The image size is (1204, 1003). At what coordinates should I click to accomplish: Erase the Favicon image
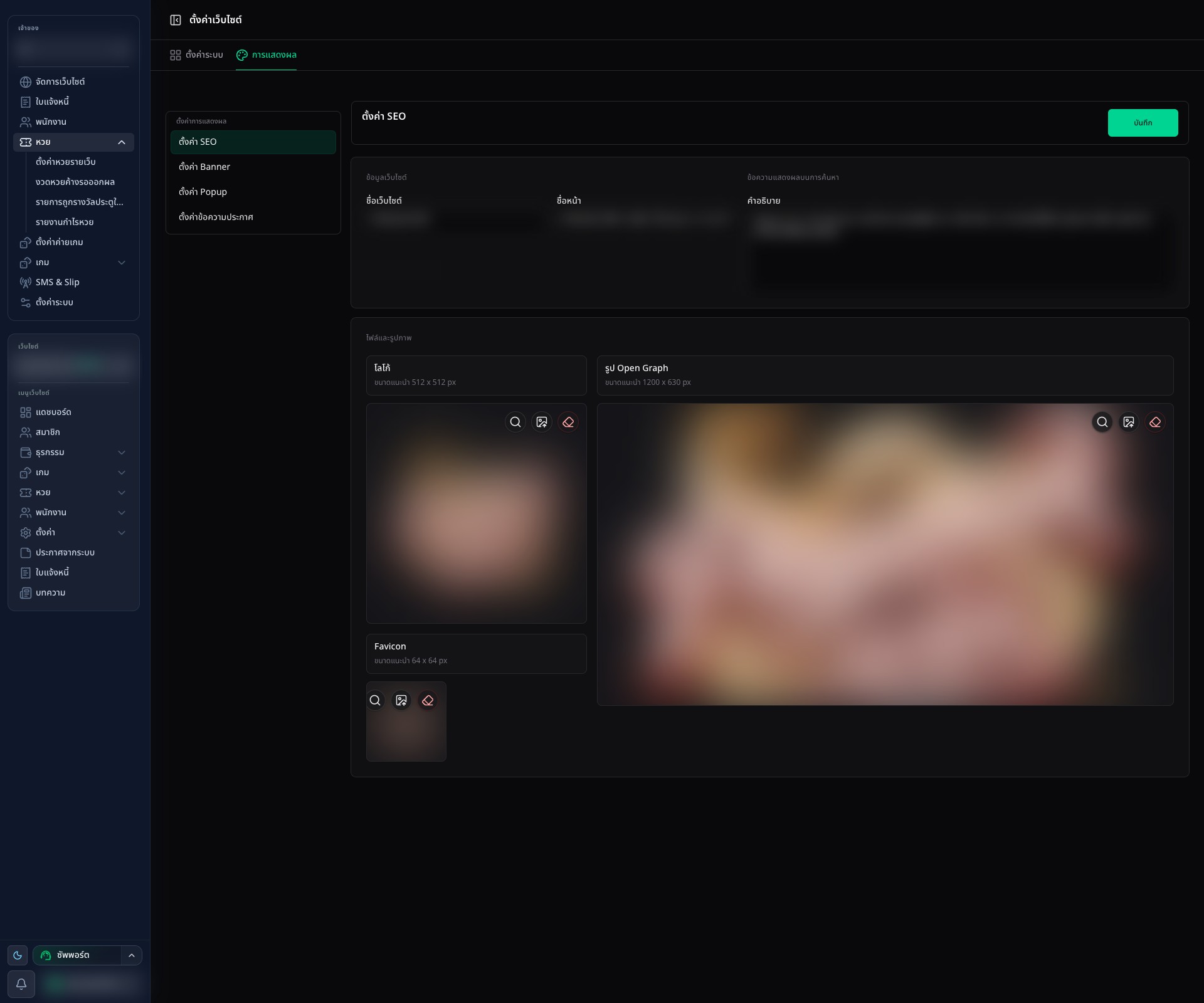(x=428, y=700)
